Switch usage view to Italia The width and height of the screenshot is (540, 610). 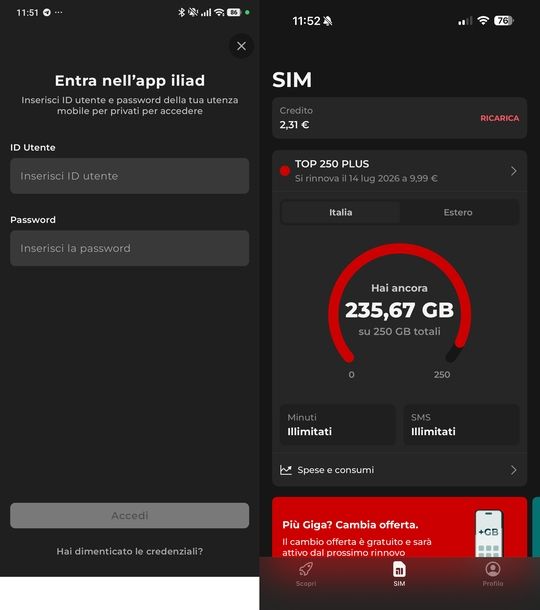pyautogui.click(x=340, y=212)
